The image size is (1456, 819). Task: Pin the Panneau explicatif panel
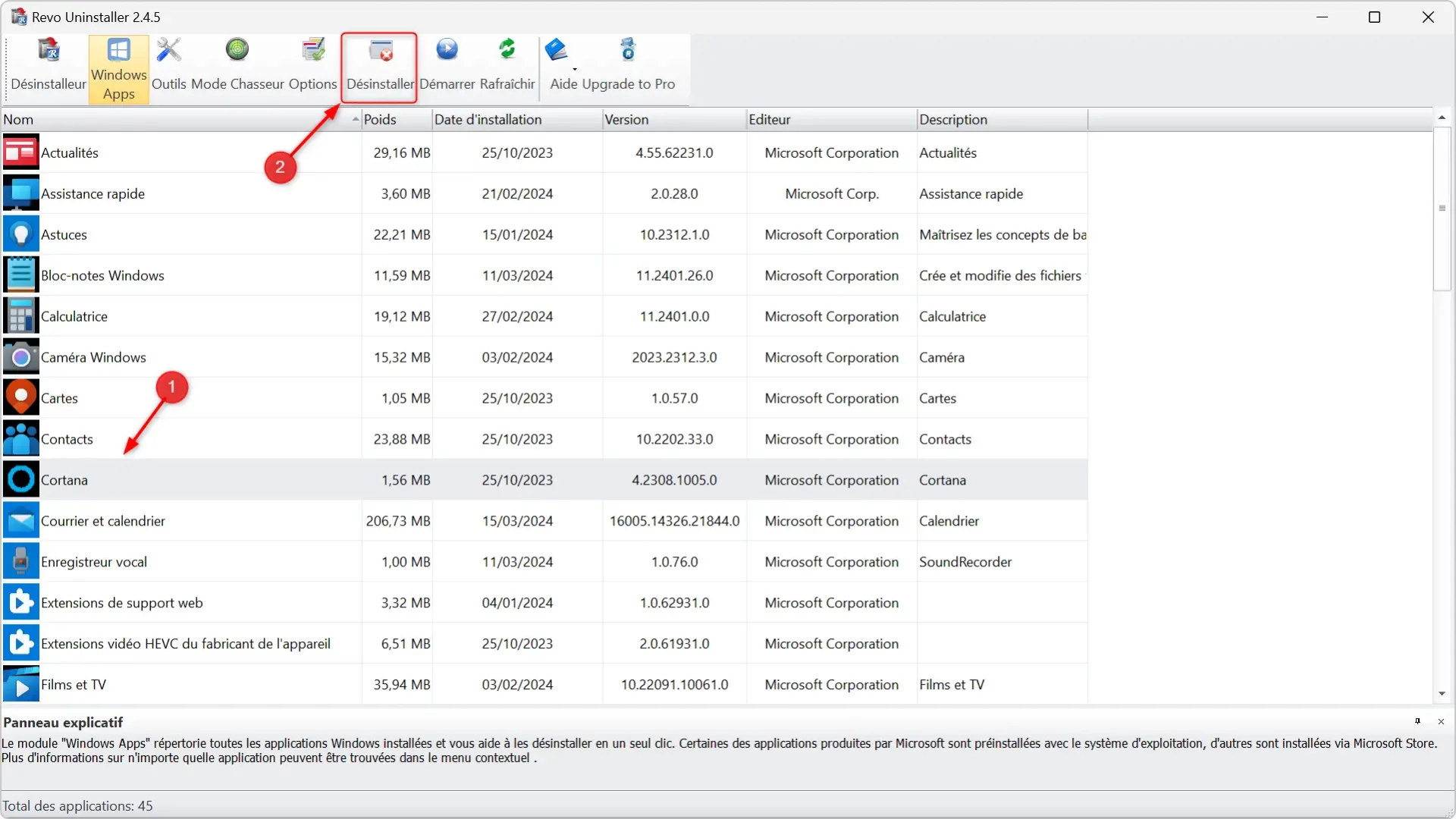pos(1417,721)
